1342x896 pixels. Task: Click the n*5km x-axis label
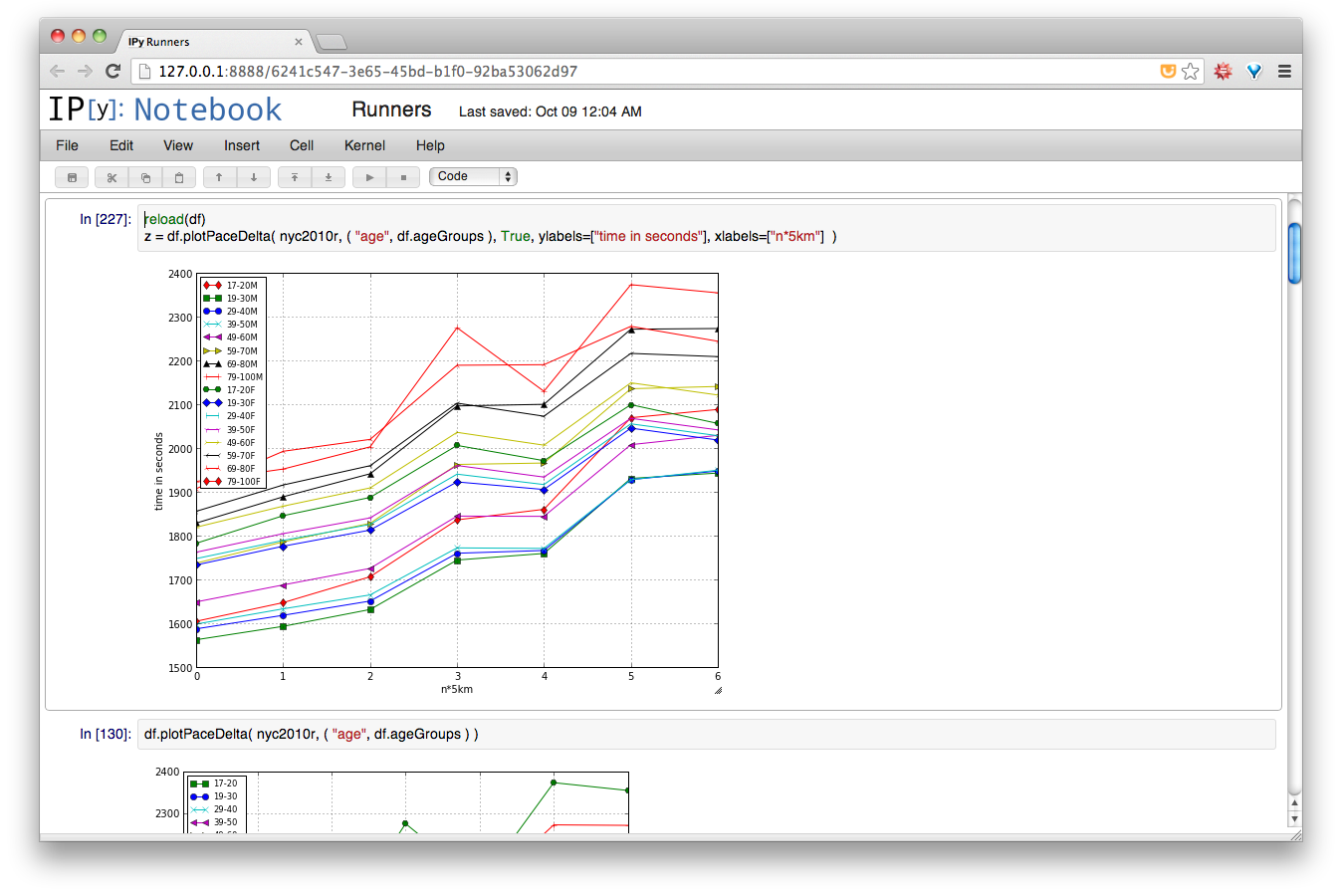(457, 689)
